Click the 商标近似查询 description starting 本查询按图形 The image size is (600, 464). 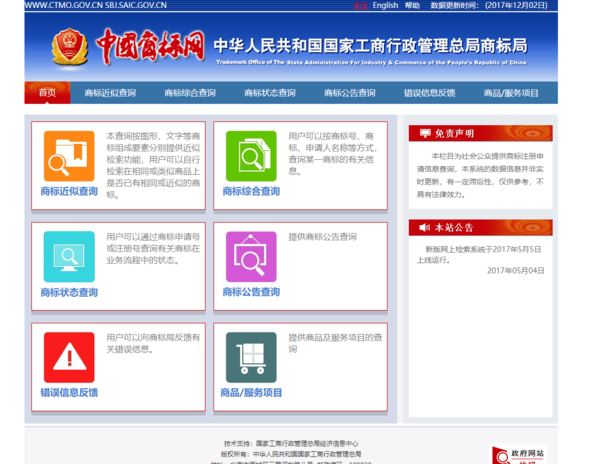point(153,165)
